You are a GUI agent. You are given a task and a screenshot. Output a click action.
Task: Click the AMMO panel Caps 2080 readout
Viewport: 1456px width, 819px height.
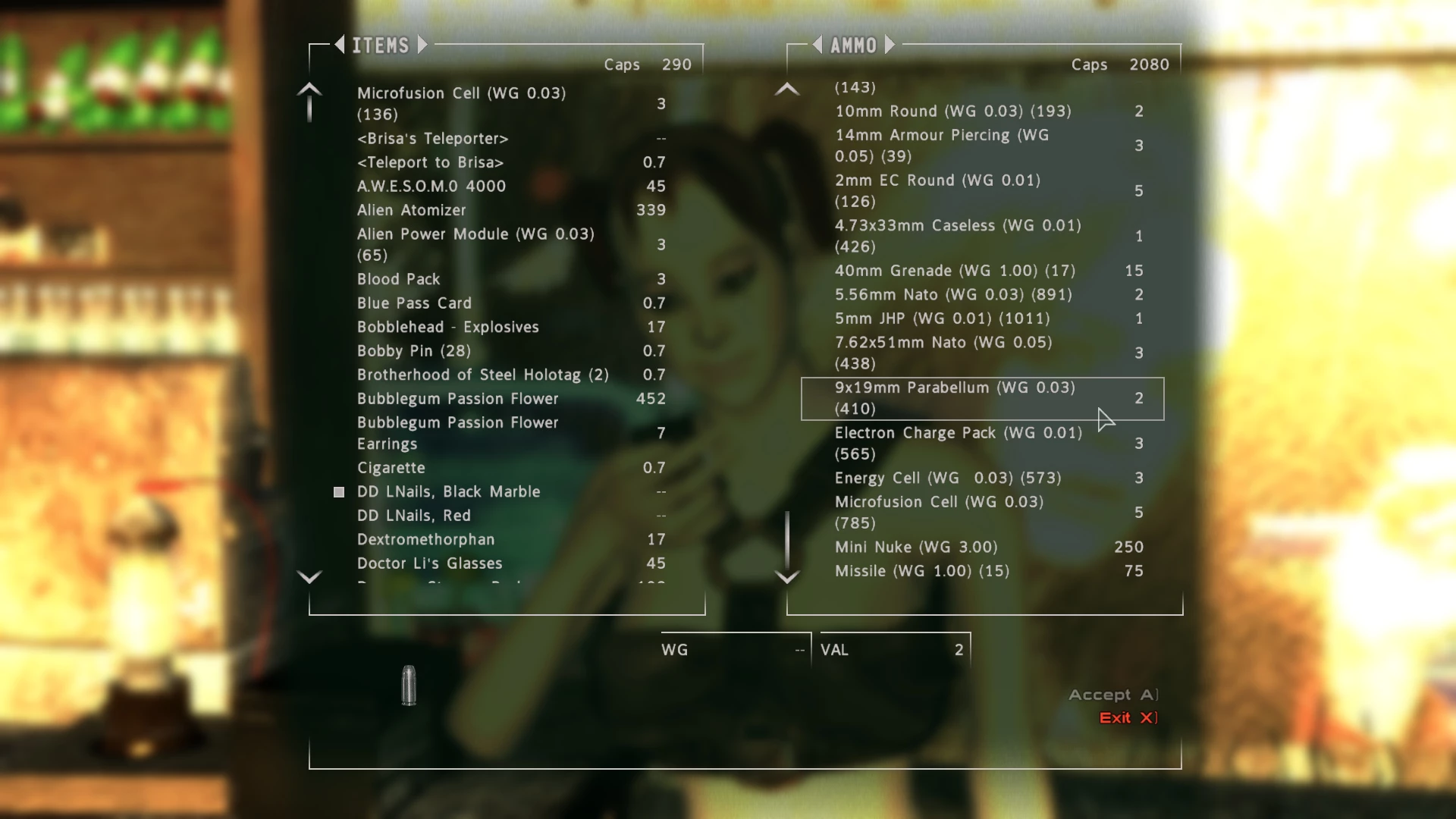pyautogui.click(x=1120, y=65)
